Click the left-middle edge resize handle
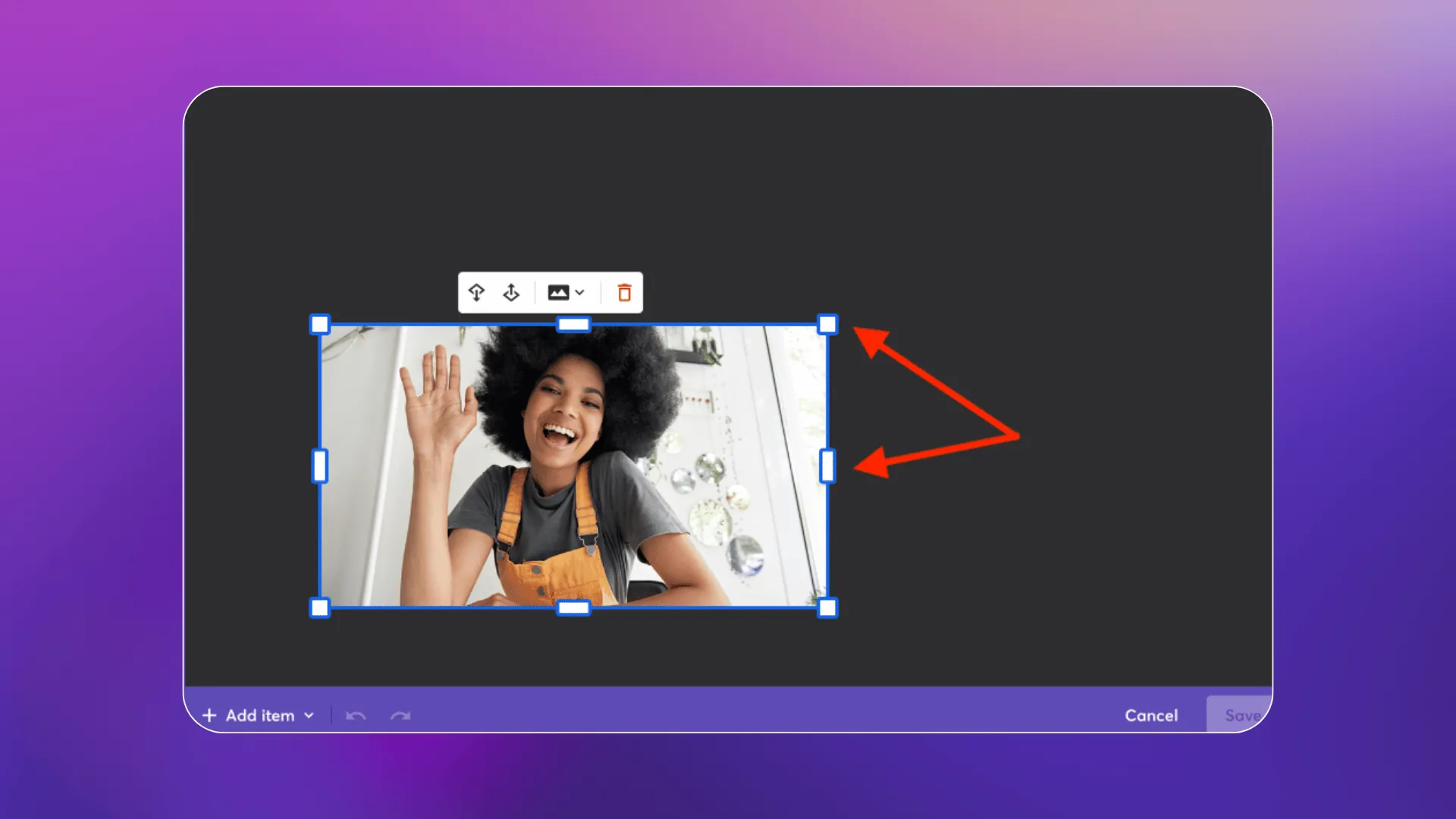Screen dimensions: 1456x819 point(320,466)
